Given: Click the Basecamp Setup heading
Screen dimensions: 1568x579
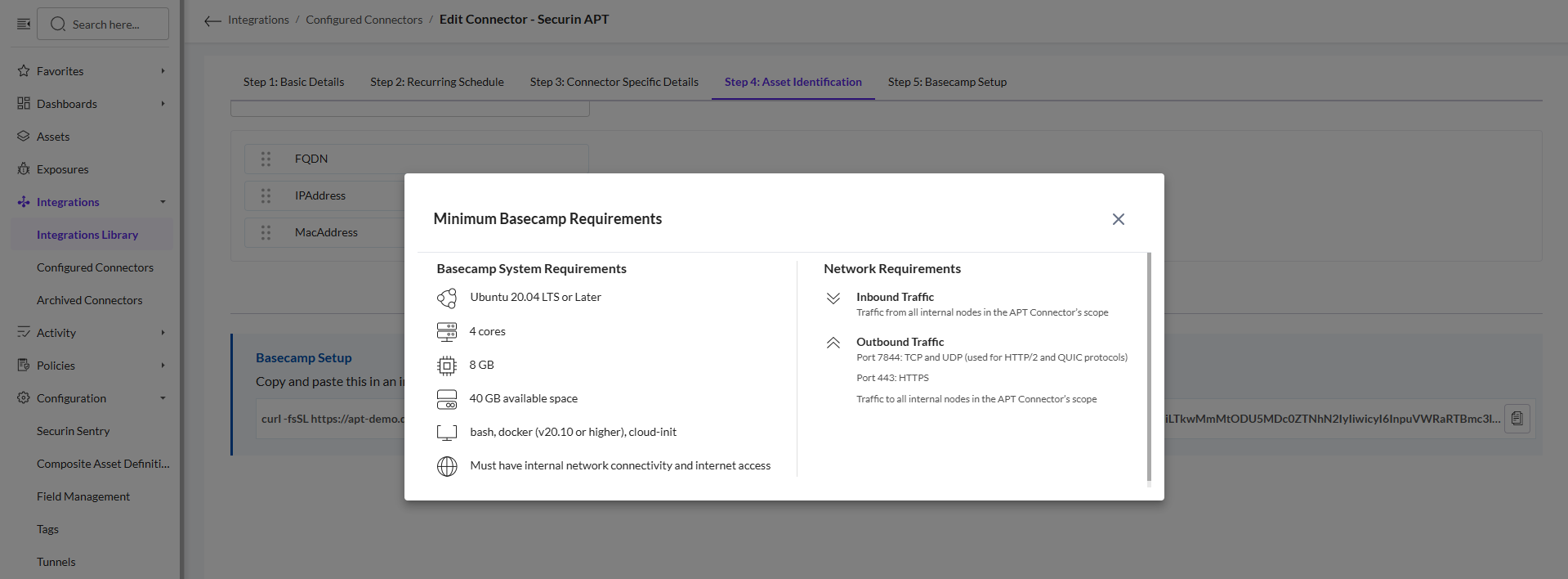Looking at the screenshot, I should [x=304, y=358].
